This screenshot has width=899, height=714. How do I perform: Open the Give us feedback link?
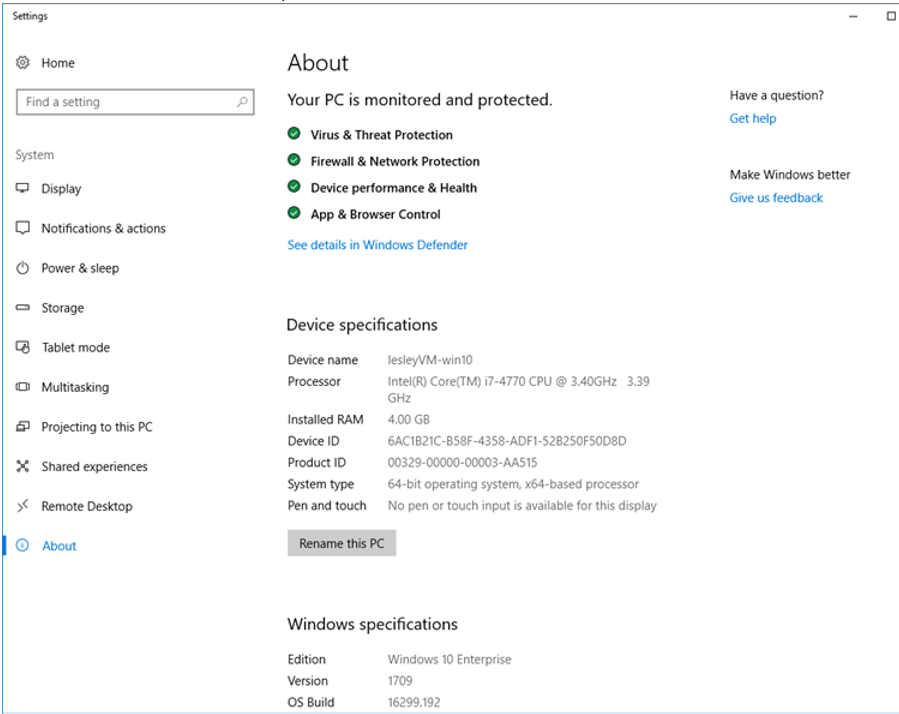pyautogui.click(x=776, y=198)
